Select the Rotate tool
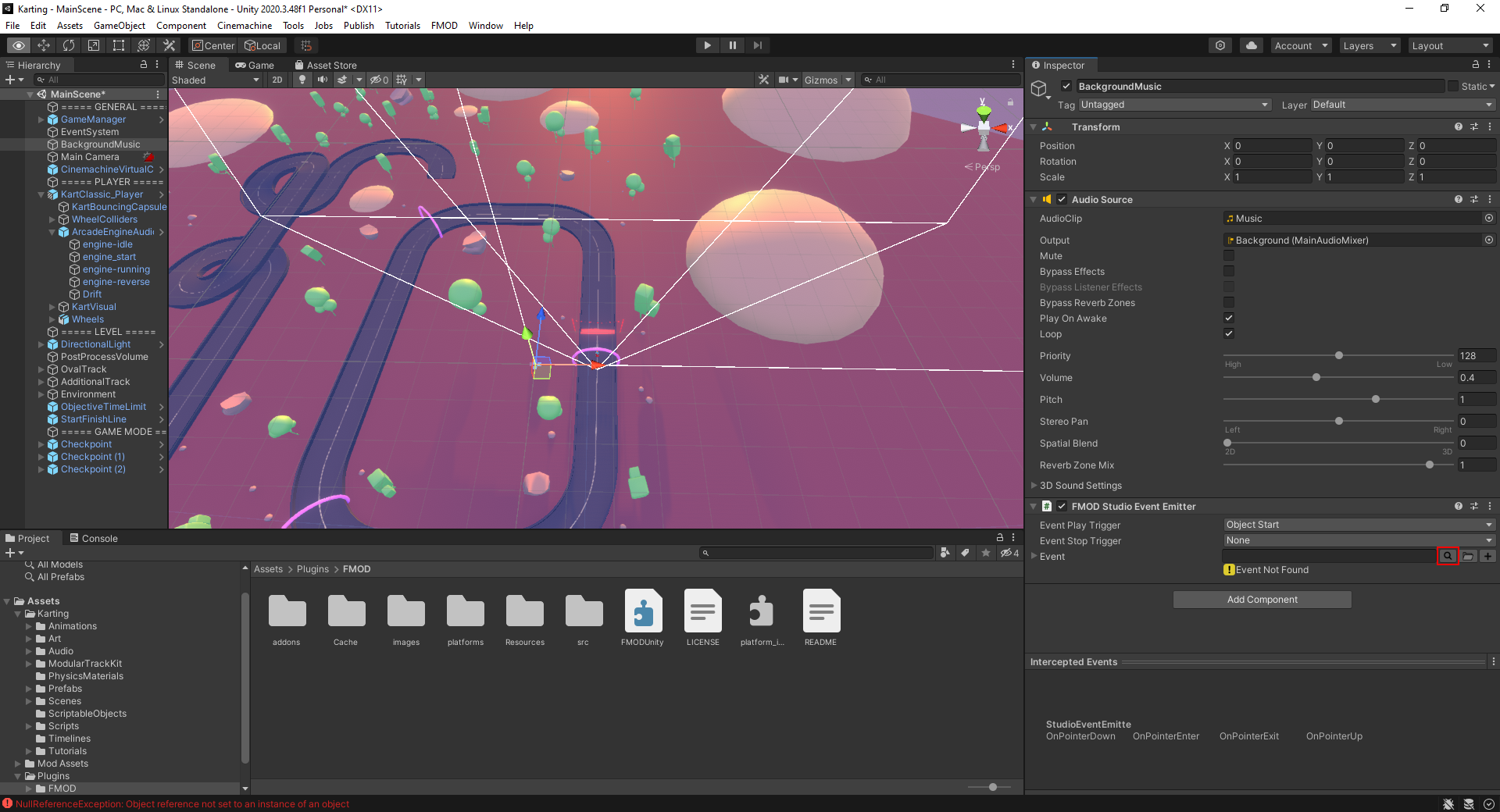The height and width of the screenshot is (812, 1500). pyautogui.click(x=69, y=45)
